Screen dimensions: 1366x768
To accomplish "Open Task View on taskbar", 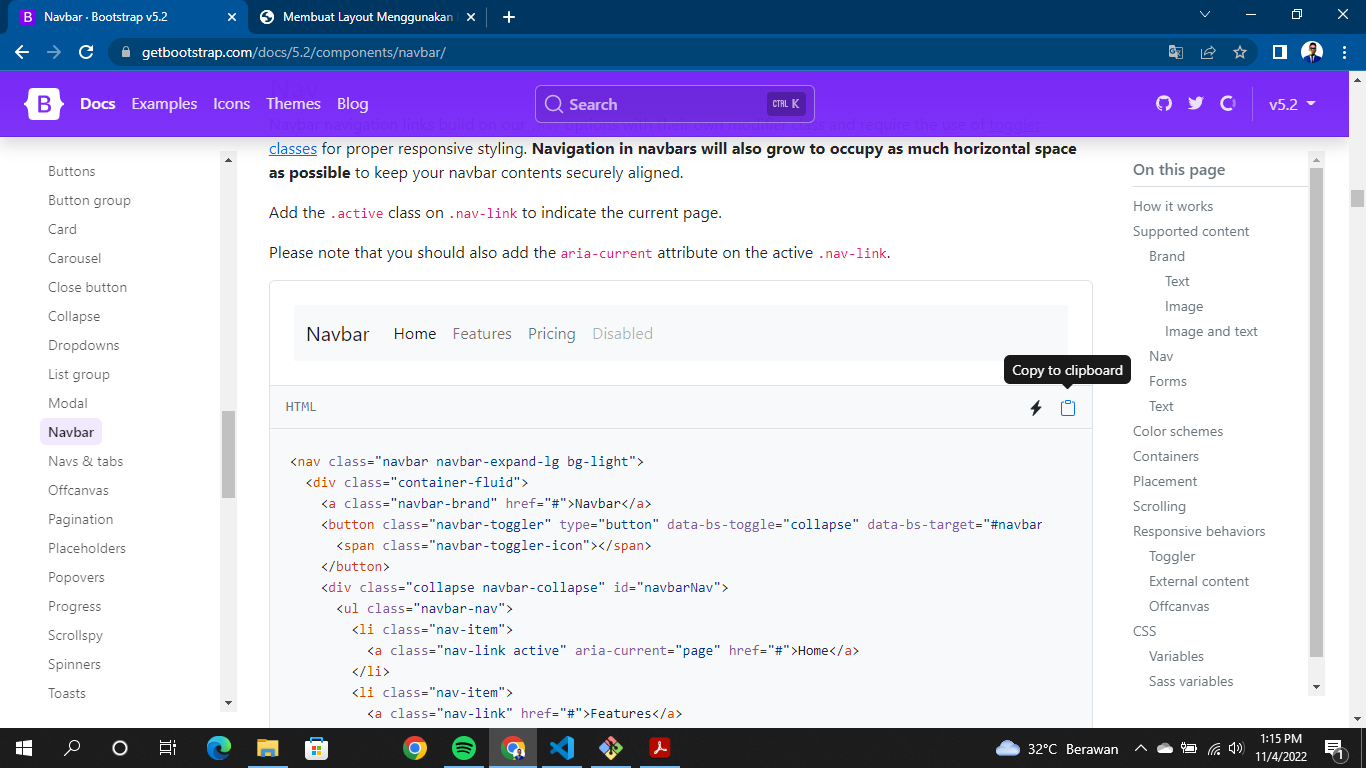I will click(x=168, y=748).
